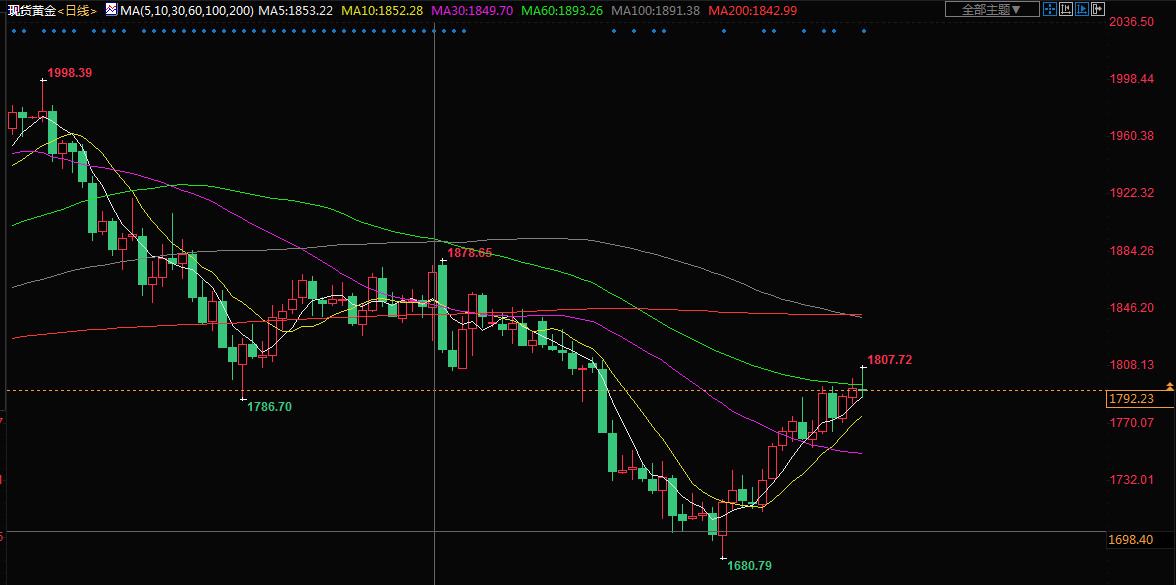Click the 日线 period selector
The width and height of the screenshot is (1176, 585).
[x=77, y=10]
